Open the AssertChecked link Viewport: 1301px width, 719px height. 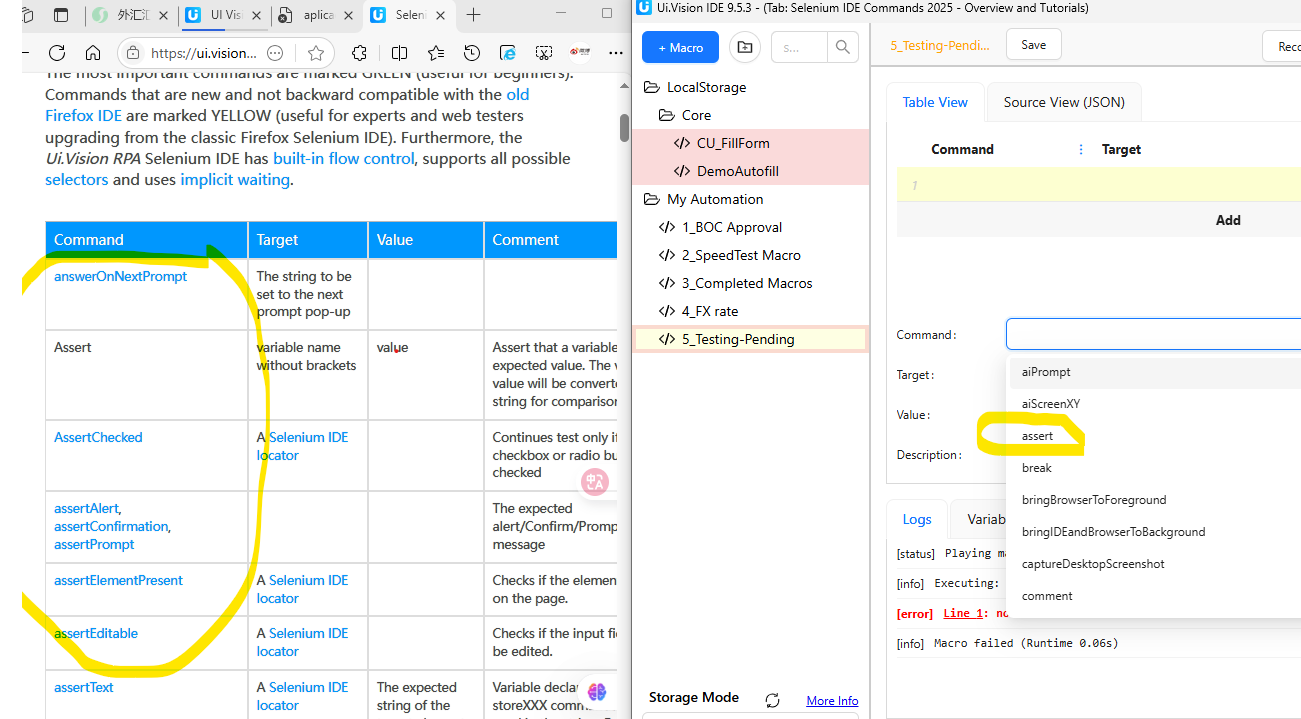point(98,437)
